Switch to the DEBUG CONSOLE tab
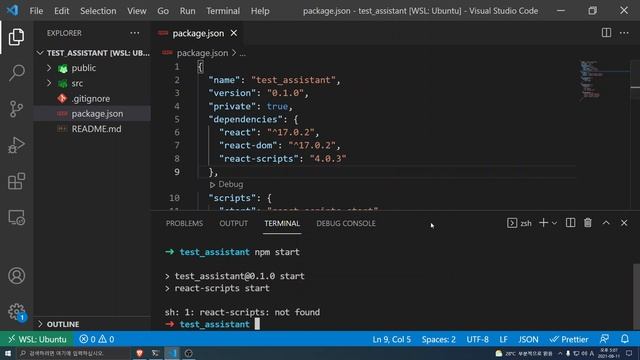 tap(346, 223)
